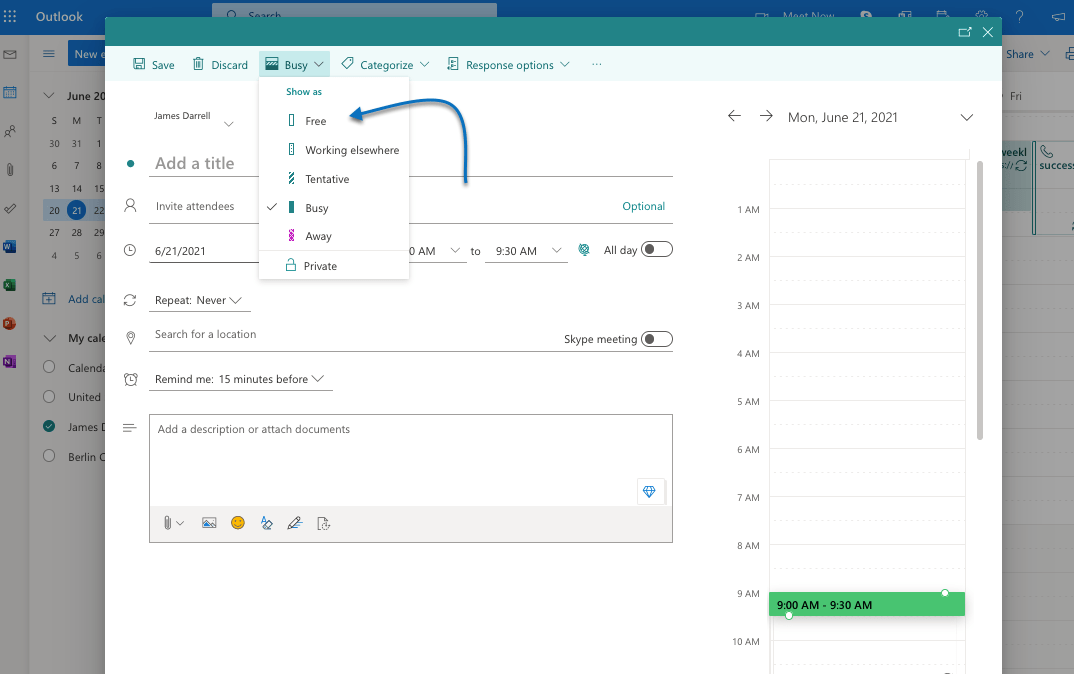Image resolution: width=1074 pixels, height=674 pixels.
Task: Click the Save button
Action: (x=153, y=65)
